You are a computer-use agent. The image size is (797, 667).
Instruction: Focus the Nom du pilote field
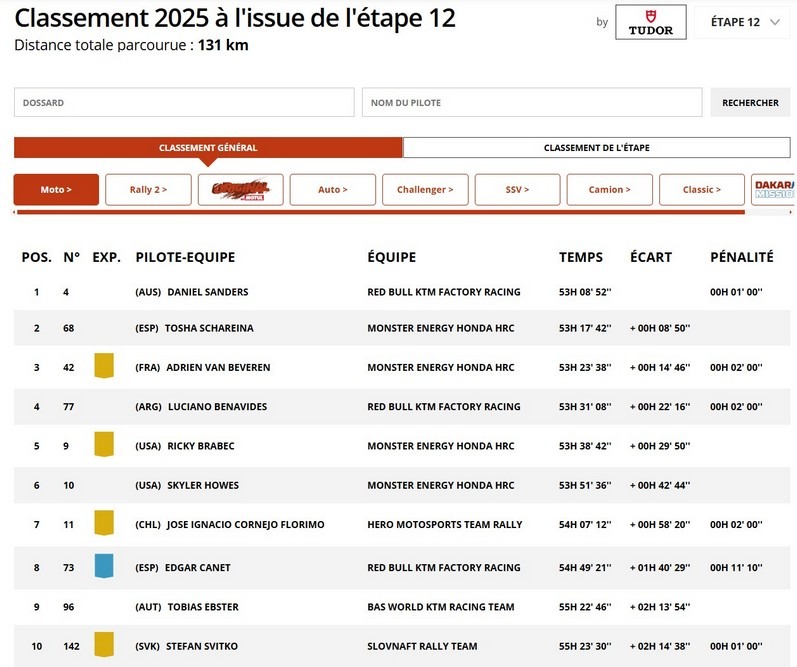coord(532,102)
